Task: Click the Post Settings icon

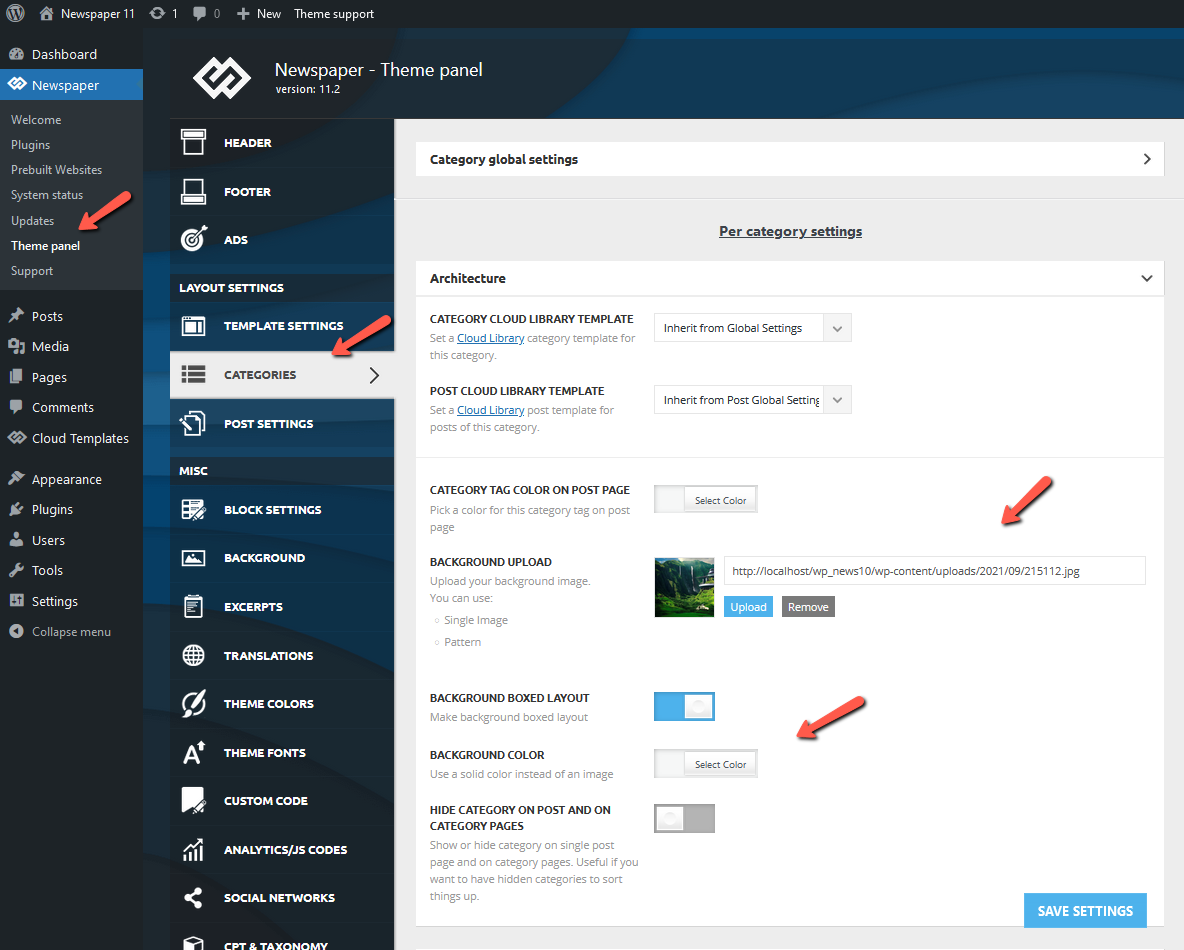Action: pyautogui.click(x=193, y=424)
